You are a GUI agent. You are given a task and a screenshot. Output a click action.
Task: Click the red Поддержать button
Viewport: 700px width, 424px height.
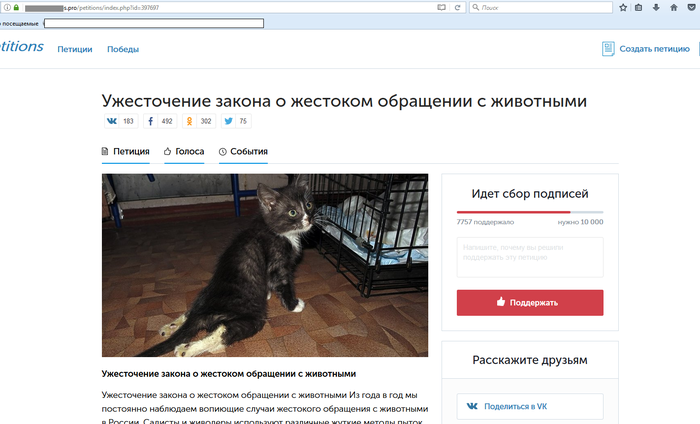pyautogui.click(x=530, y=303)
